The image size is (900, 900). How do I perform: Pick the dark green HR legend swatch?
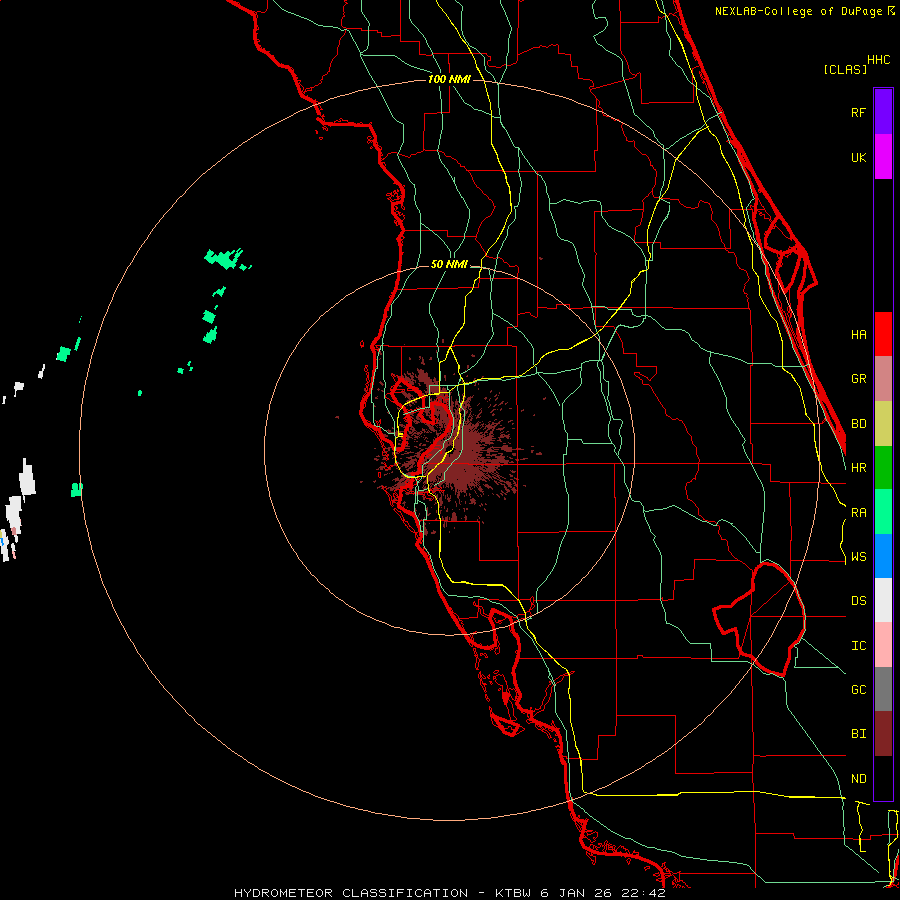883,468
